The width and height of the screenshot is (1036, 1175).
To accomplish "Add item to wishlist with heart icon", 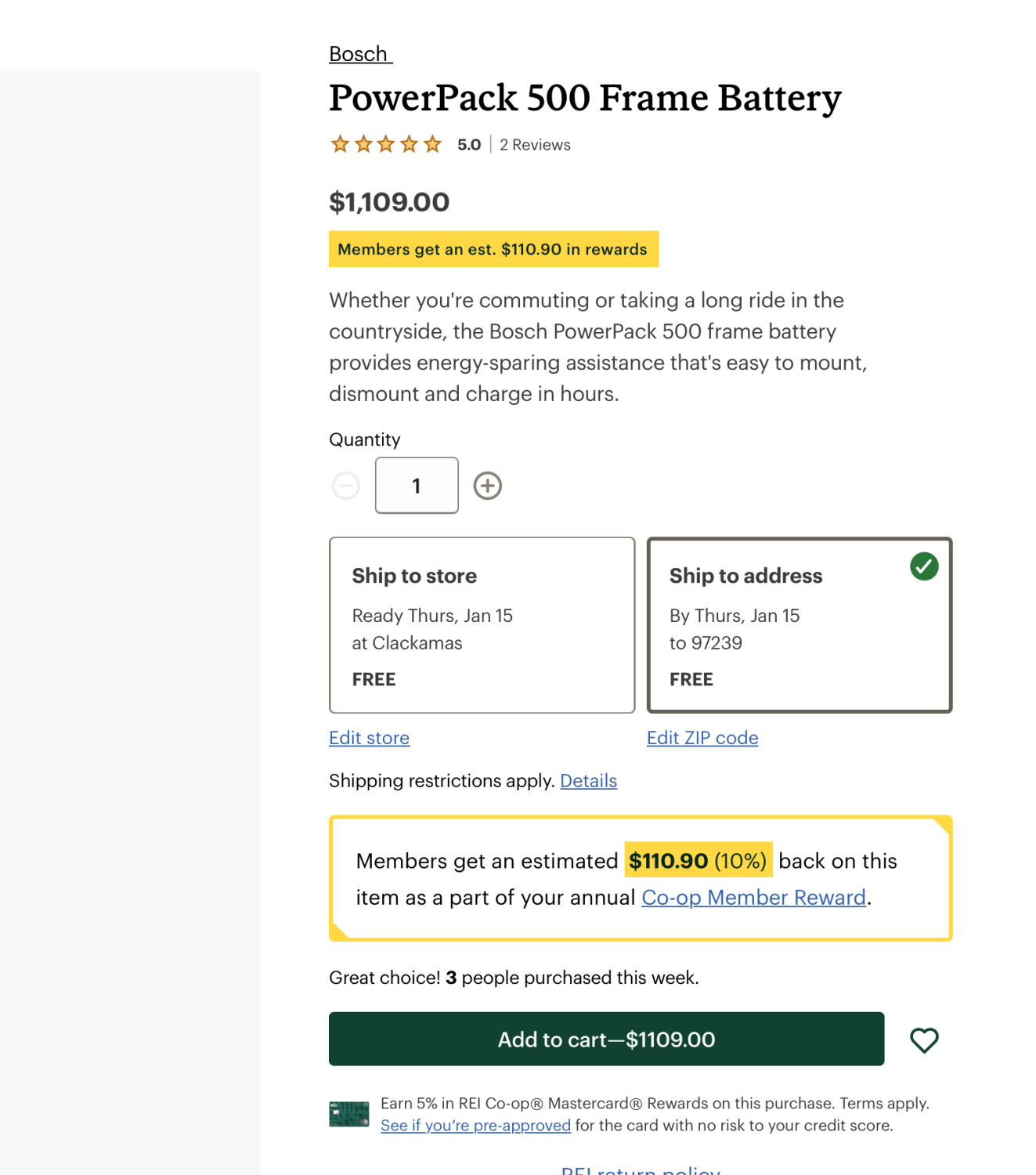I will [924, 1039].
